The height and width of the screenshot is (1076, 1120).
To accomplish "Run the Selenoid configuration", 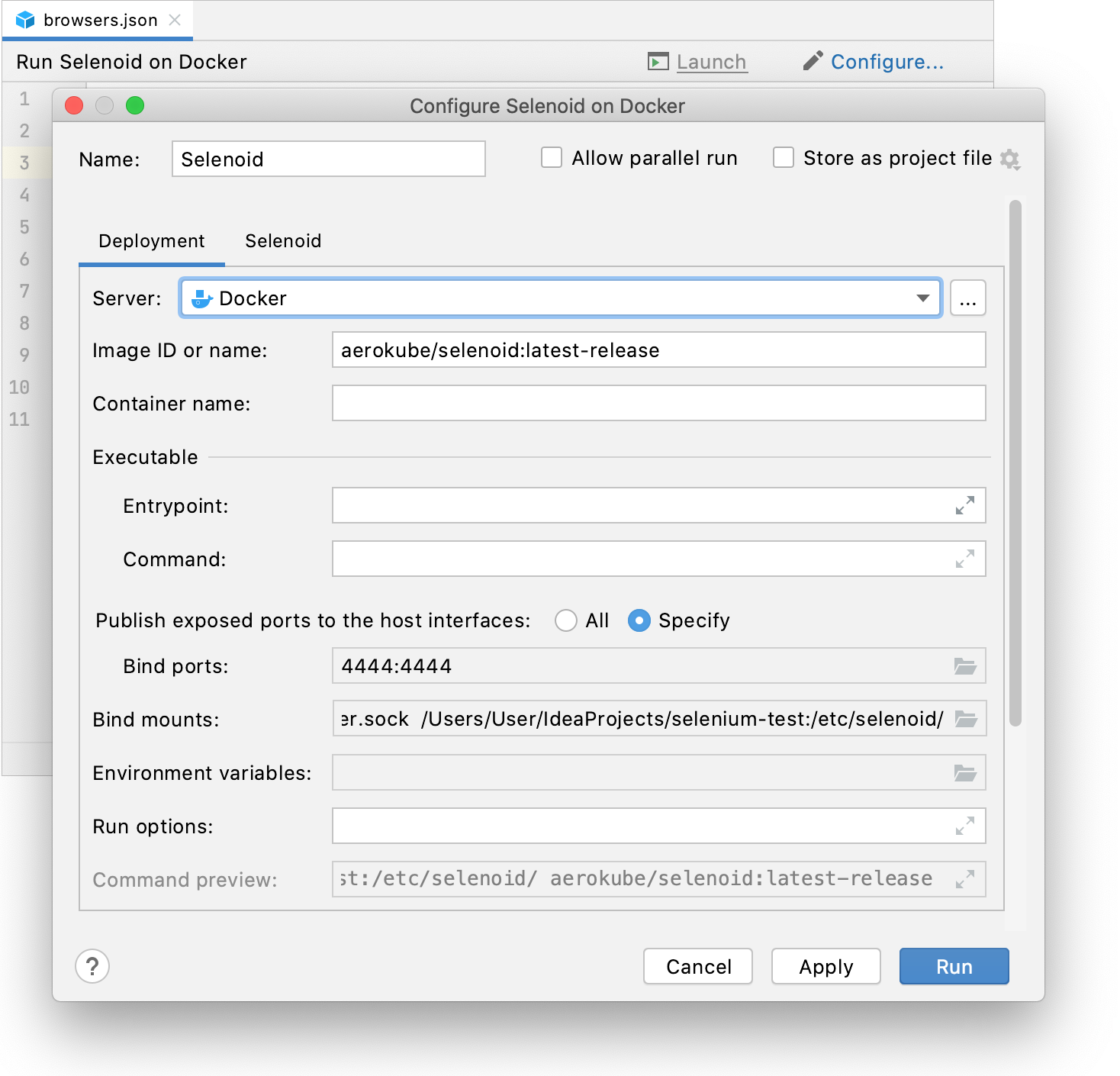I will click(954, 966).
